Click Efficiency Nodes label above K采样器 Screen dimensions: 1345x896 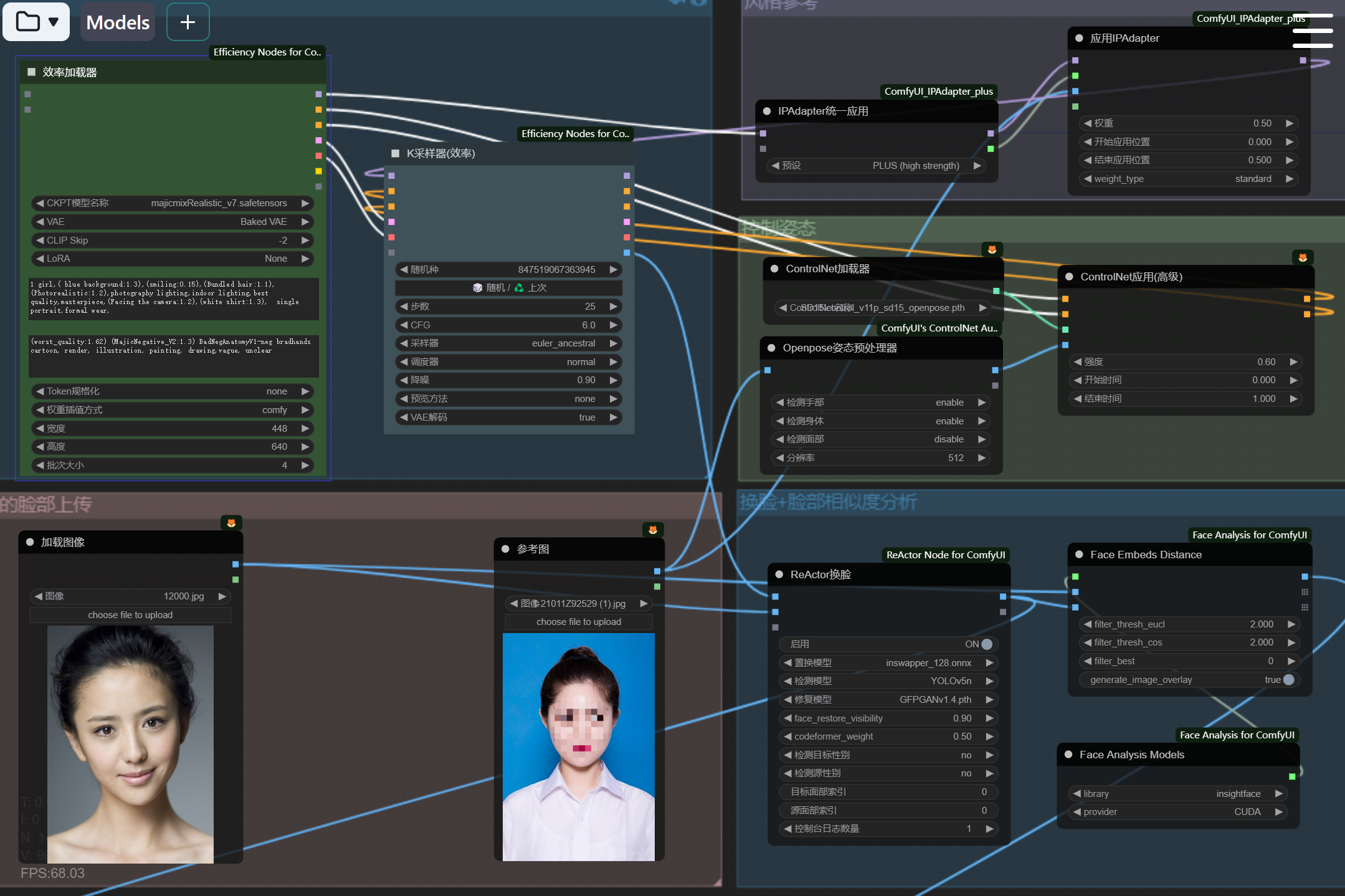pyautogui.click(x=574, y=134)
